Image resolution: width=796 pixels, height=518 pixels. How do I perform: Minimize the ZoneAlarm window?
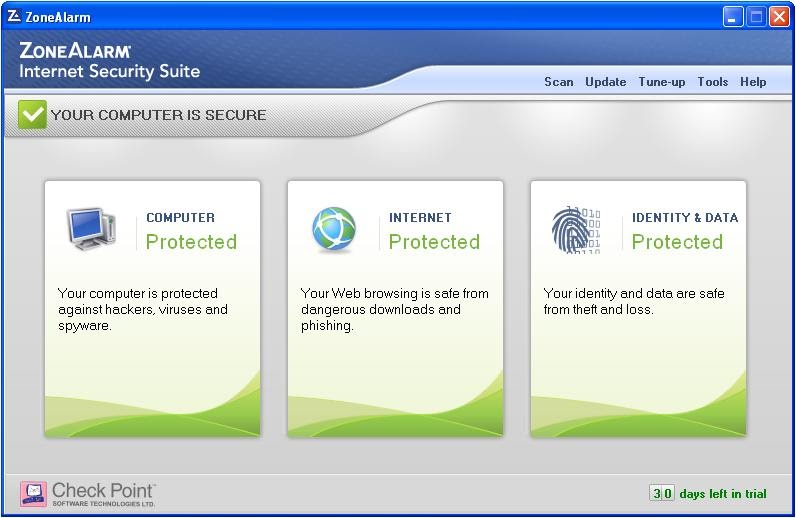(733, 17)
